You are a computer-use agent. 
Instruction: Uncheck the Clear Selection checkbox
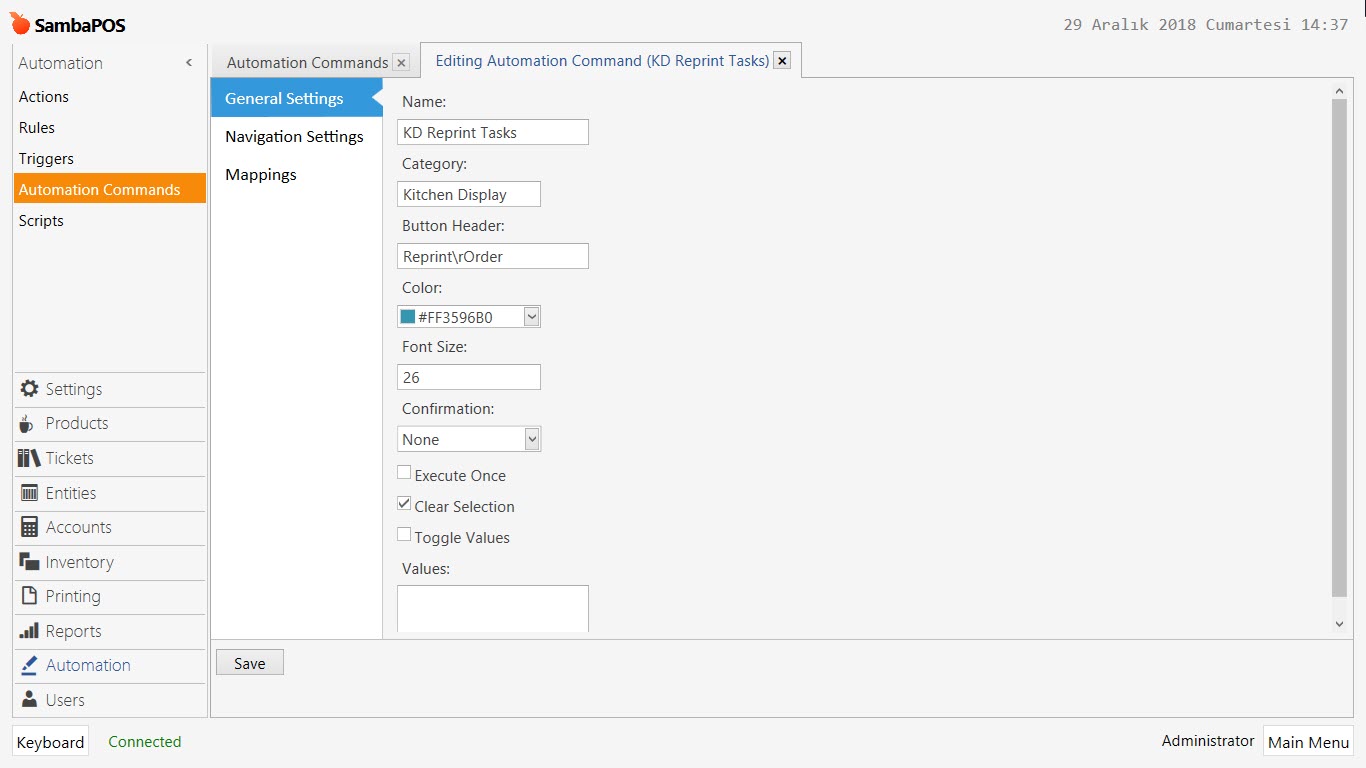point(404,504)
